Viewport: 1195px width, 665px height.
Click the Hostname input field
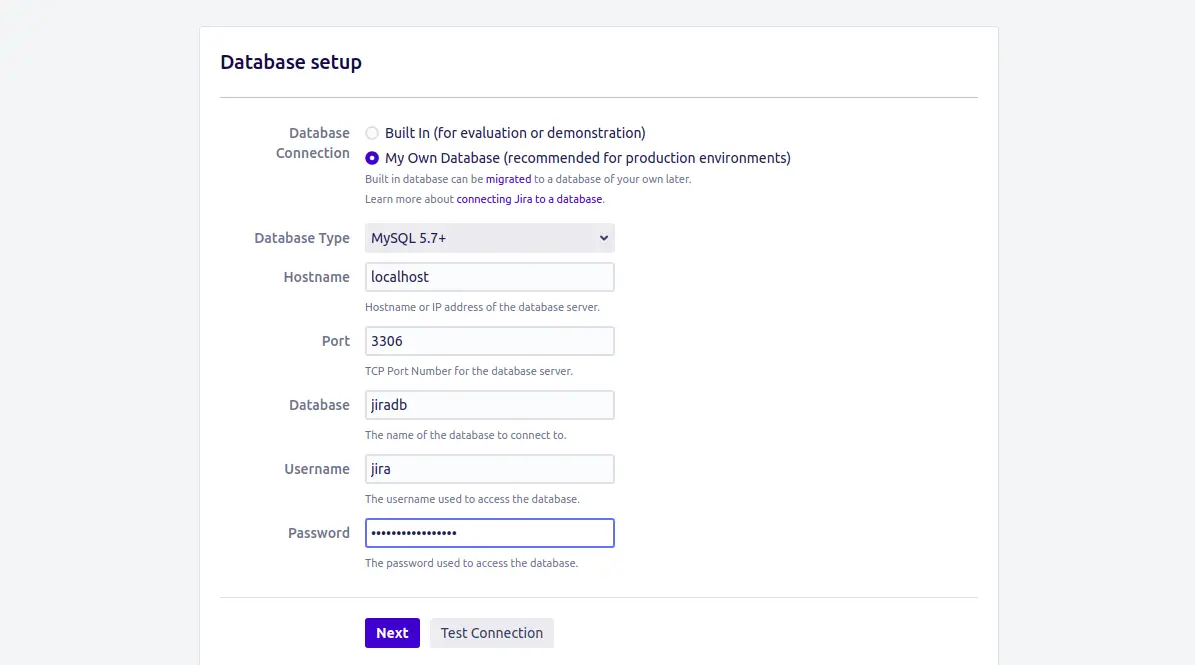point(489,277)
